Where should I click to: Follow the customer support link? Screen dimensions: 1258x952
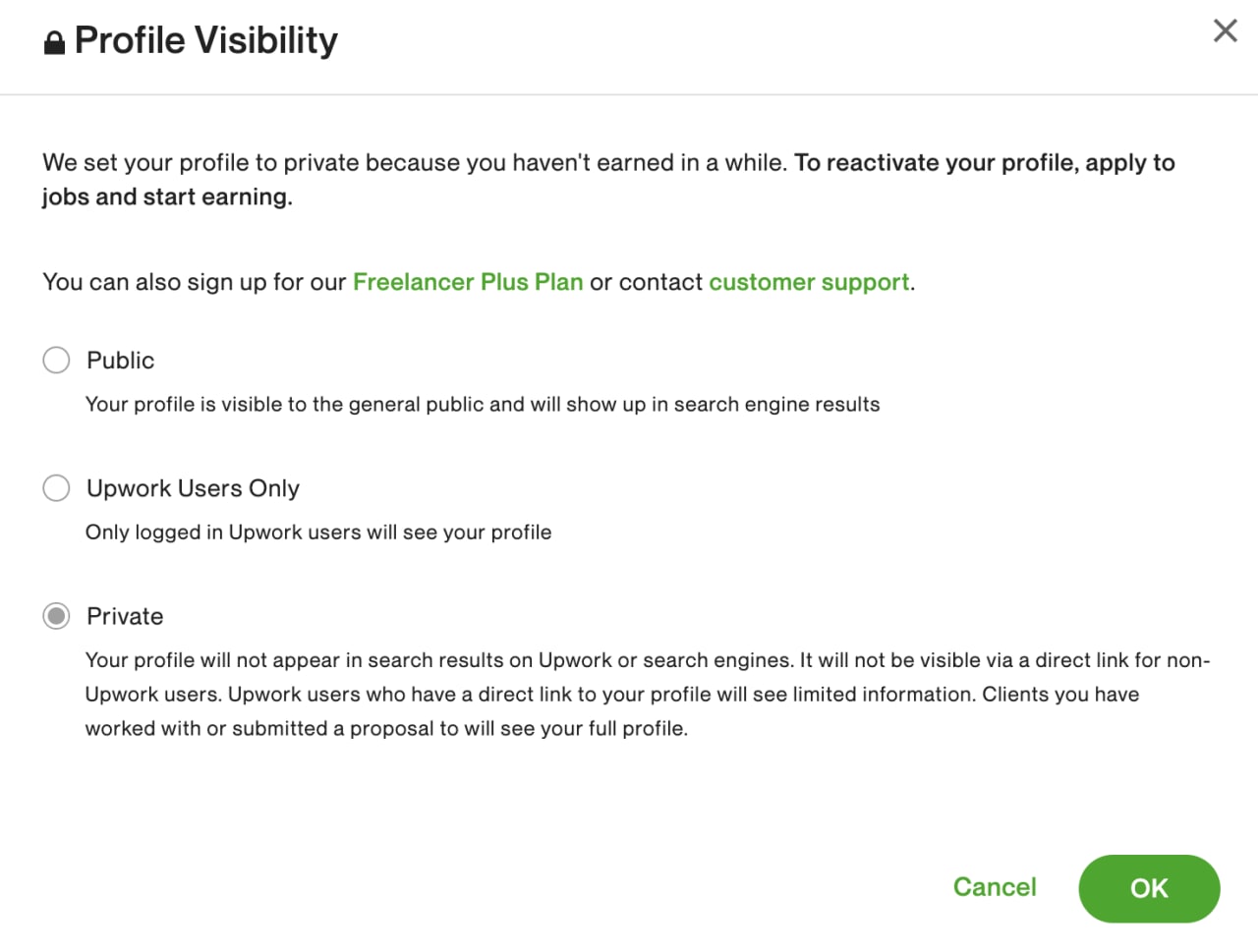pos(809,282)
